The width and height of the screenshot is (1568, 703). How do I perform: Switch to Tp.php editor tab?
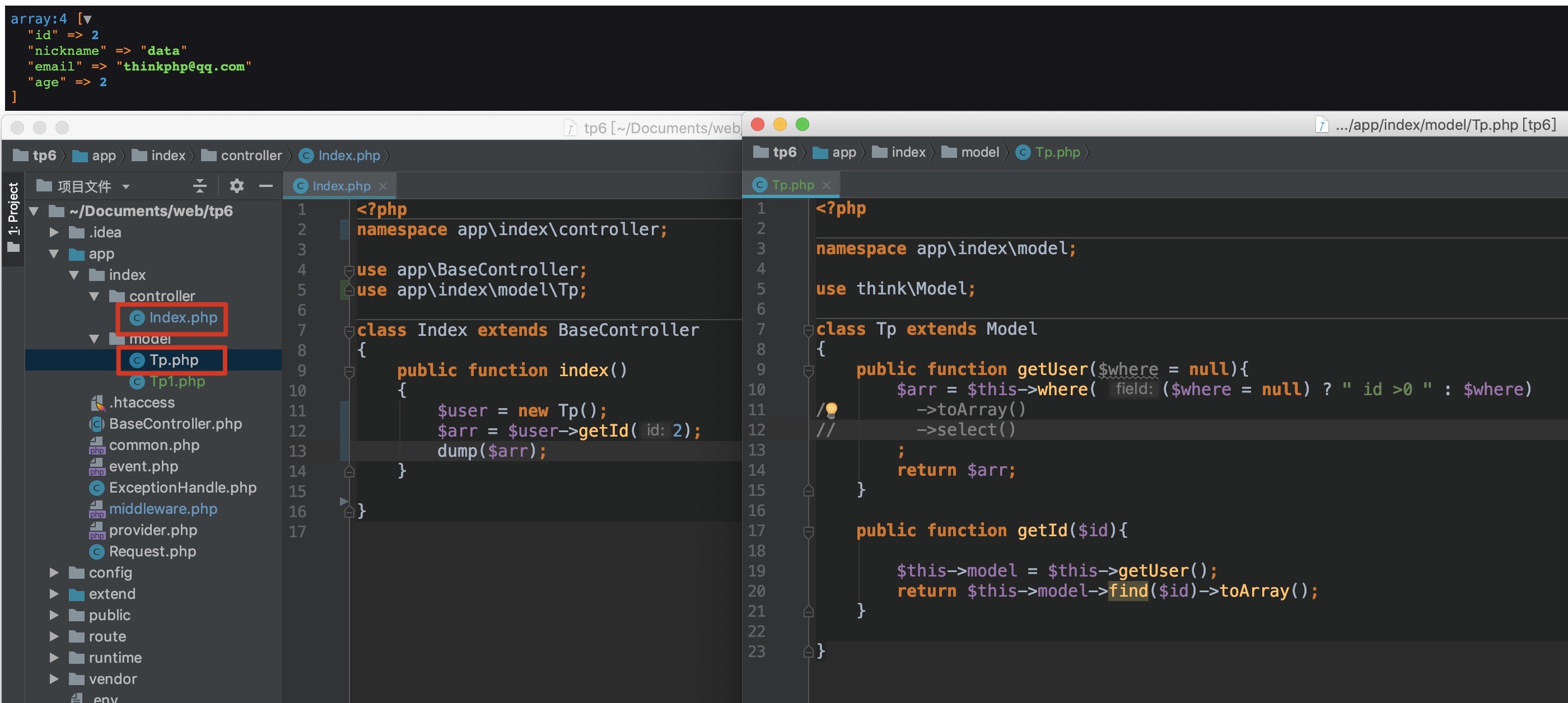792,185
